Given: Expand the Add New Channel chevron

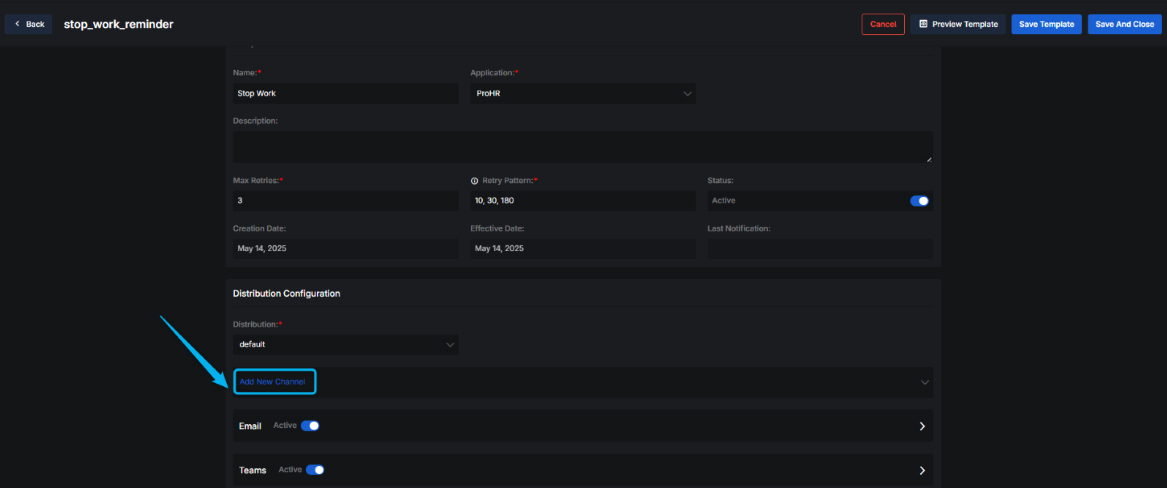Looking at the screenshot, I should [923, 382].
